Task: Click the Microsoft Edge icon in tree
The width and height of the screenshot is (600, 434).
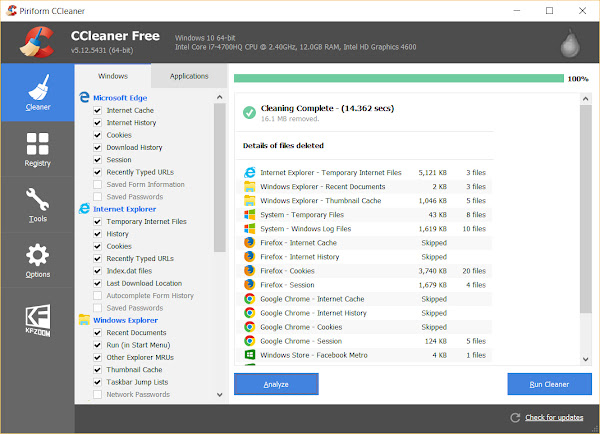Action: [84, 97]
